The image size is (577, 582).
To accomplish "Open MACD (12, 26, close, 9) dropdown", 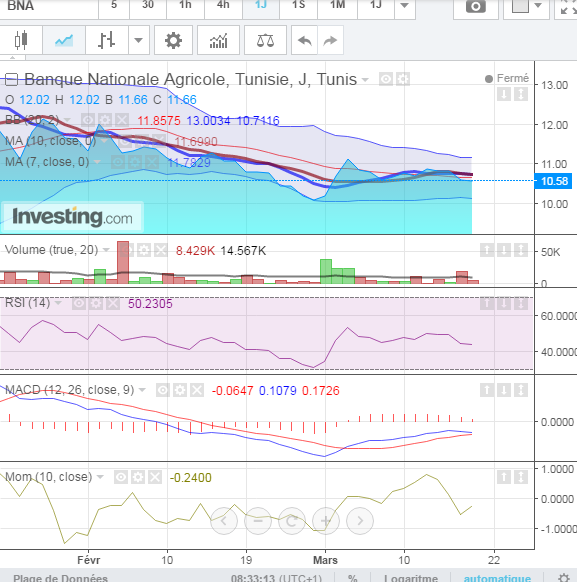I will coord(142,390).
